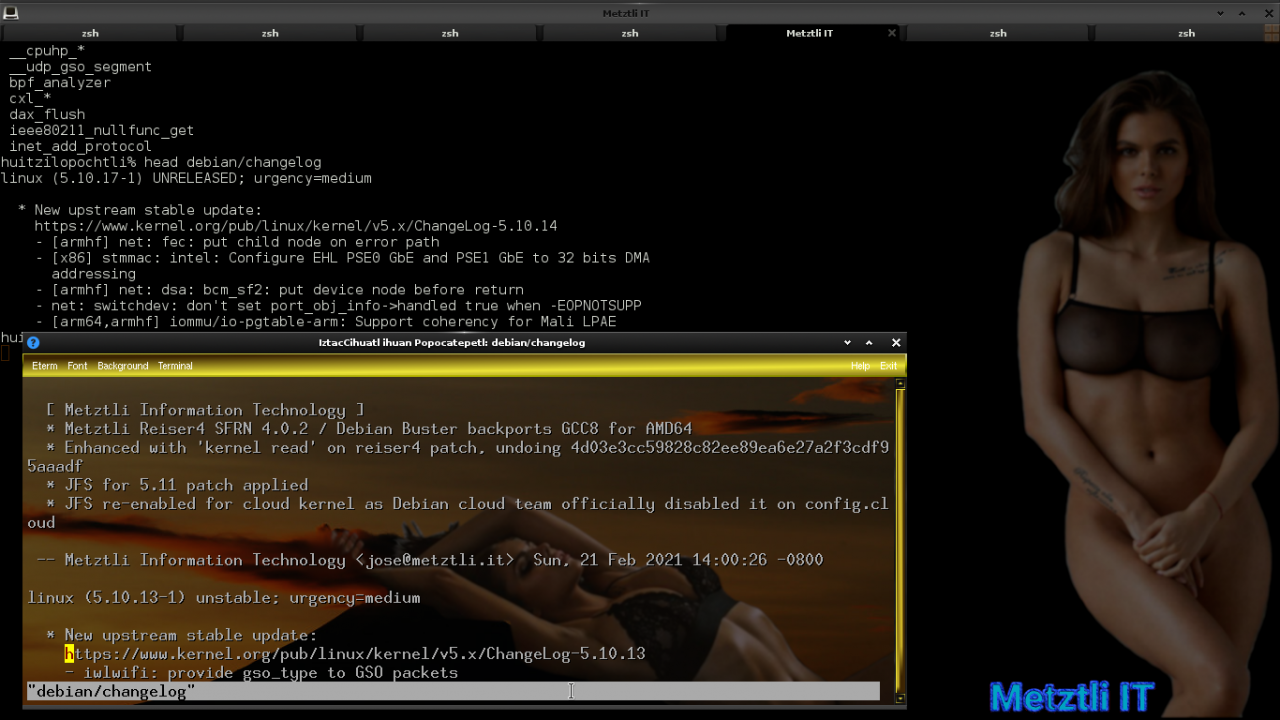
Task: Click line 'linux (5.10.17-1) UNRELEASED; urgency=medium'
Action: [186, 178]
